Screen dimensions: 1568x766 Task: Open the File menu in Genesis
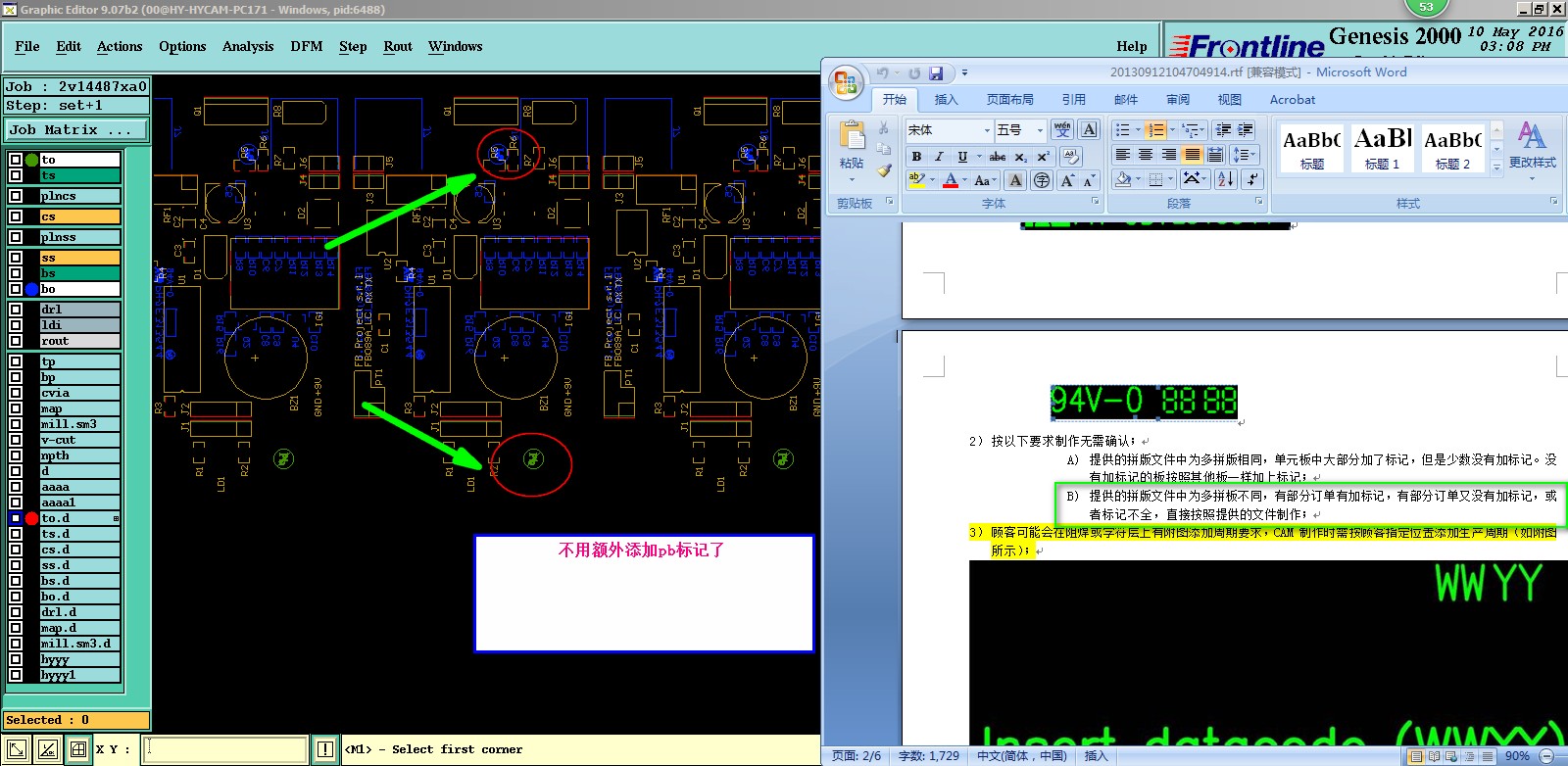(27, 46)
